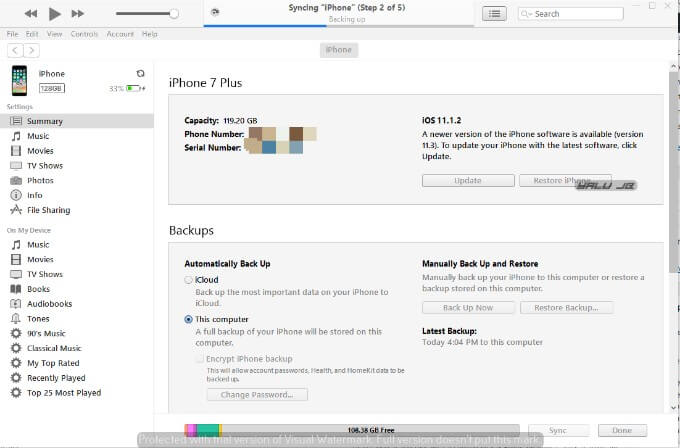
Task: Click the back navigation arrow
Action: point(15,50)
